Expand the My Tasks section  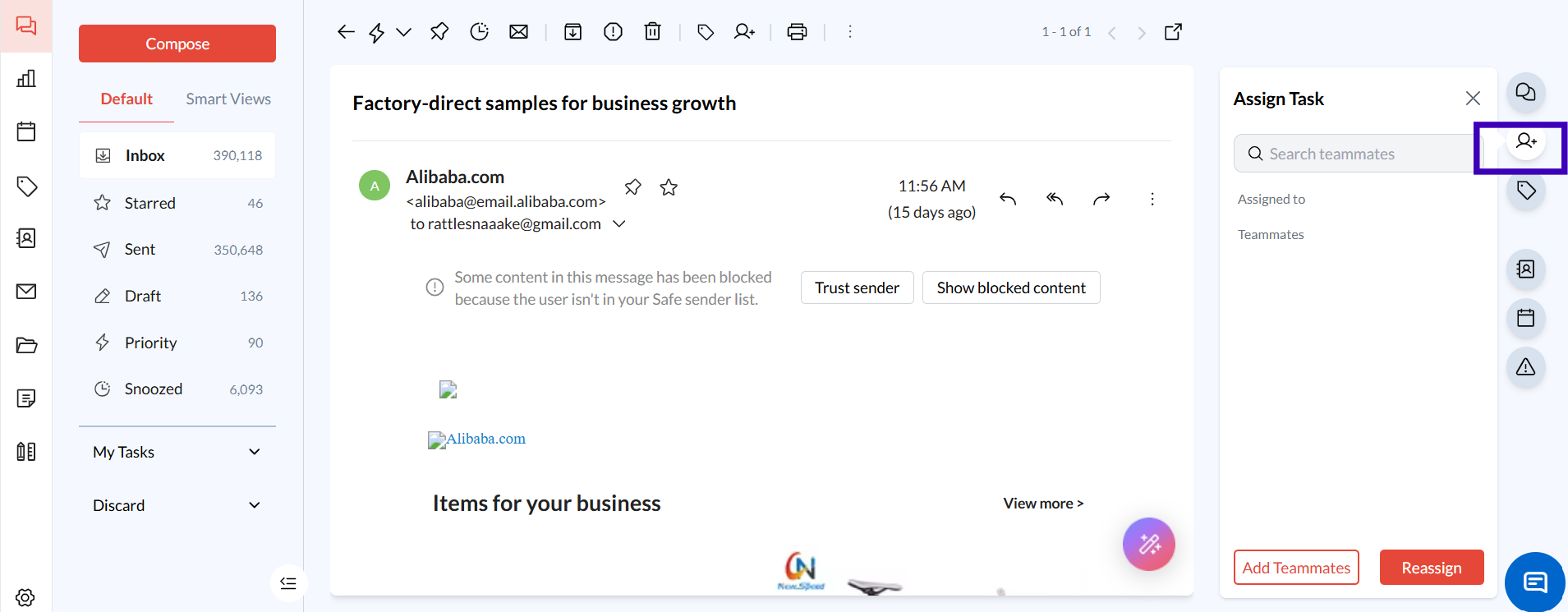[x=255, y=452]
